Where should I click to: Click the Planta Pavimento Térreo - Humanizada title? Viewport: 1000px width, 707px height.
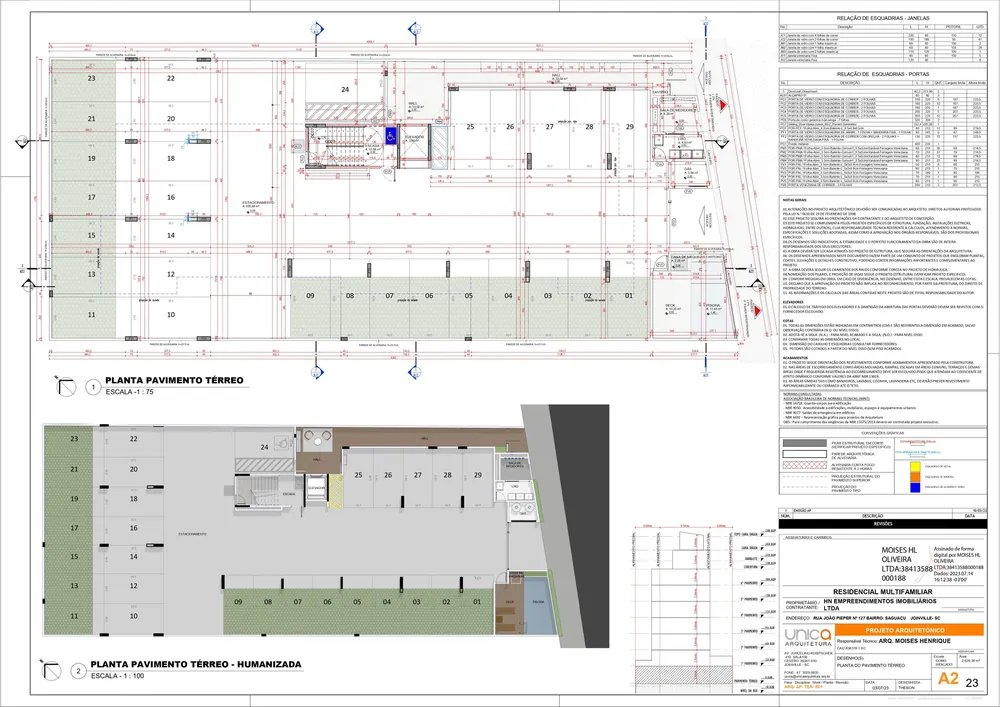click(x=196, y=664)
